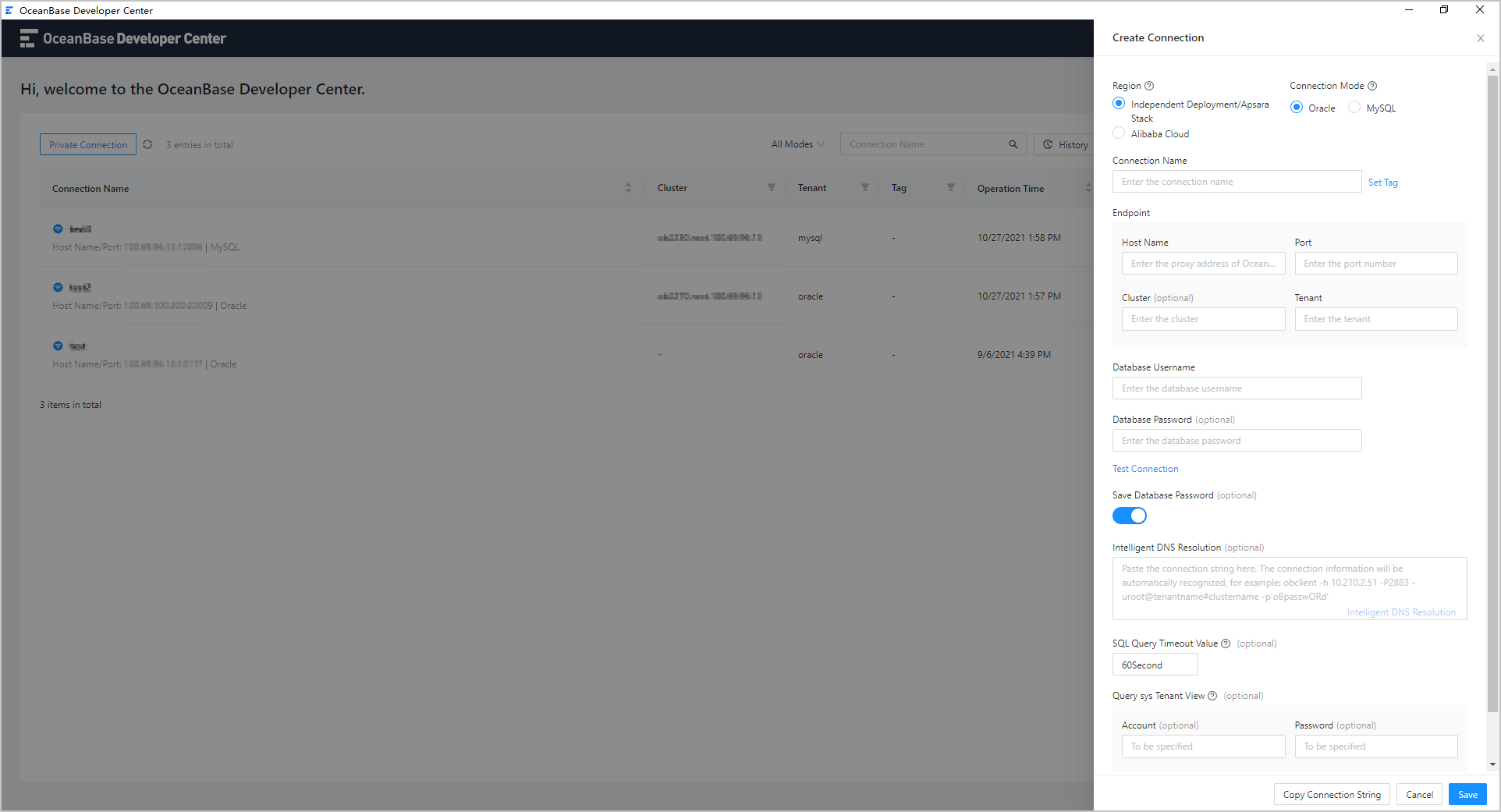Click the Host Name input field
This screenshot has height=812, width=1501.
coord(1203,264)
